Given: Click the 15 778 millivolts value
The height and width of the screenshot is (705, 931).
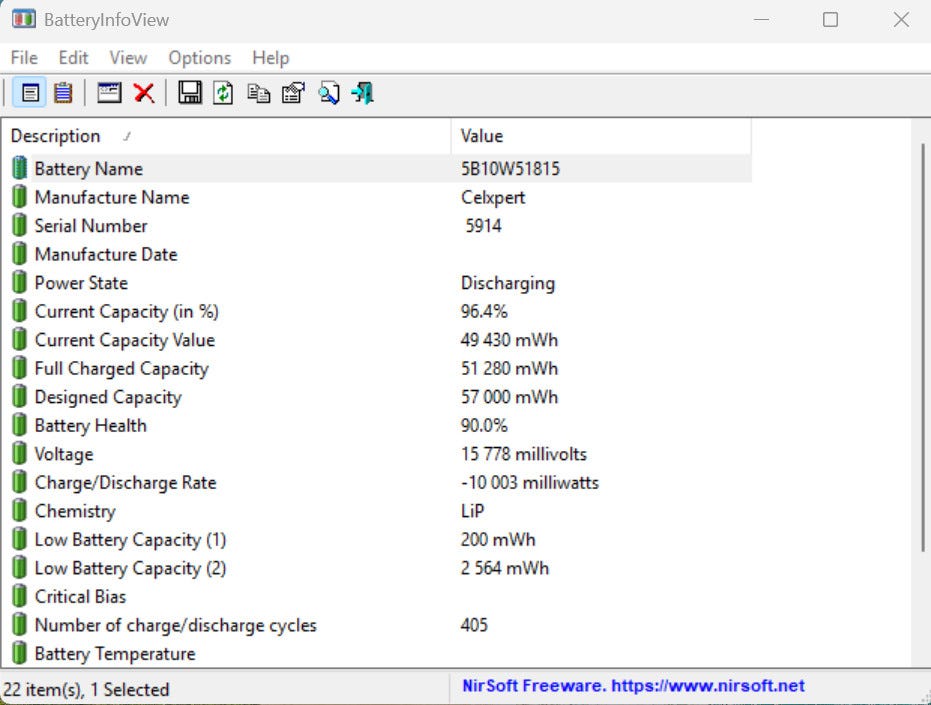Looking at the screenshot, I should click(x=524, y=454).
